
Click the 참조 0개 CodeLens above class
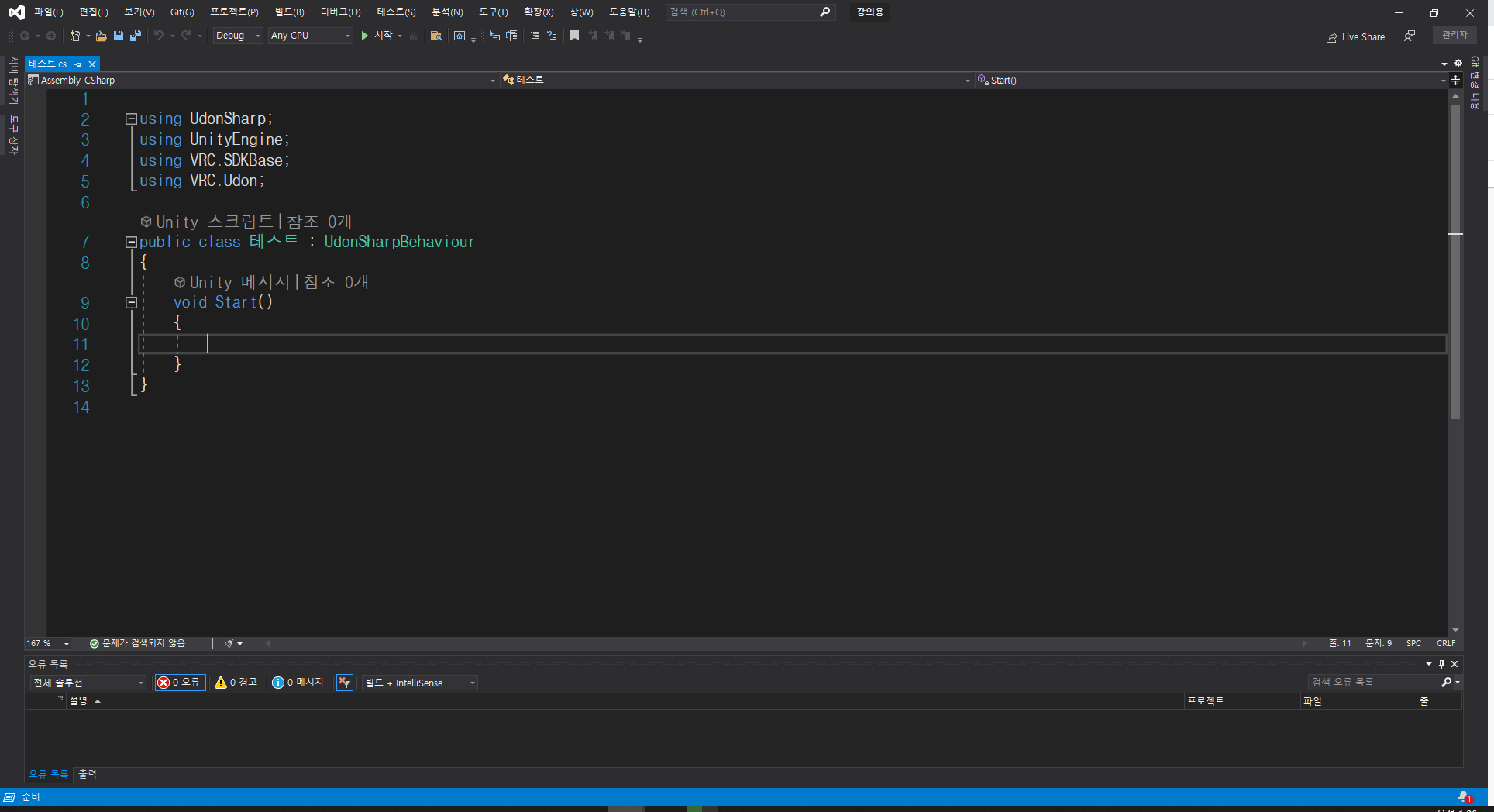[319, 222]
